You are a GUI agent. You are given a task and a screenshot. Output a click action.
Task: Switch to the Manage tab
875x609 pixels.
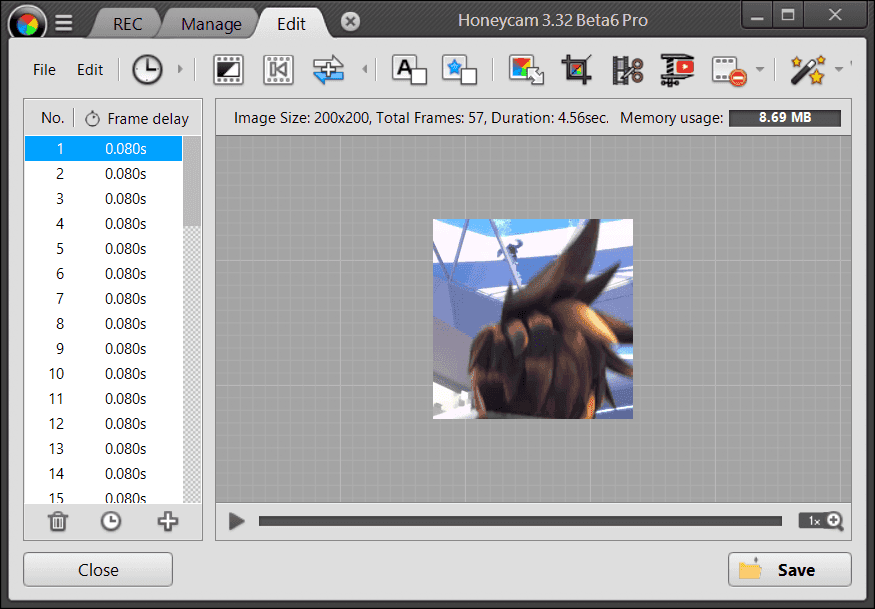(x=211, y=24)
